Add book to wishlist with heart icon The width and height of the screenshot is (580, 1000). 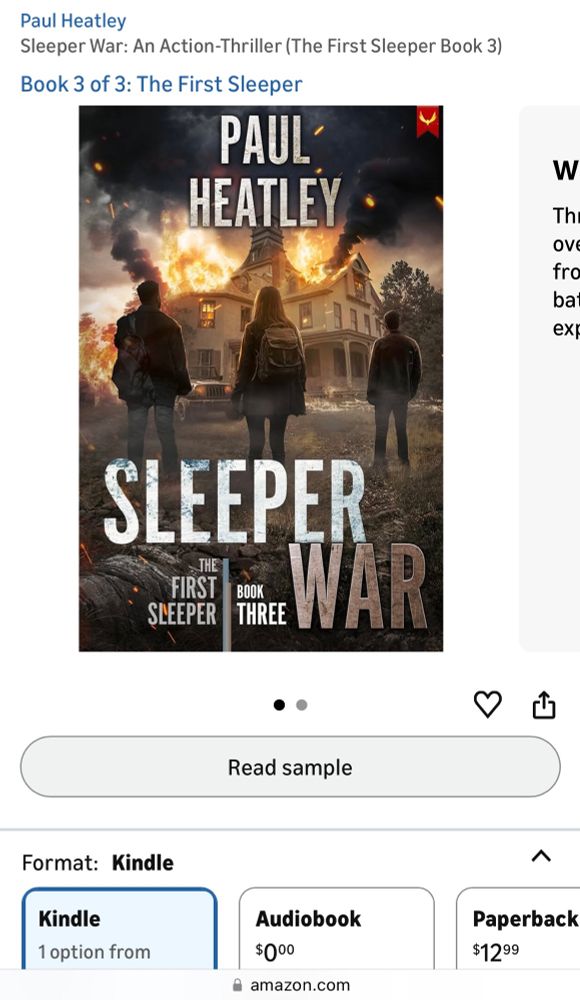[x=487, y=704]
